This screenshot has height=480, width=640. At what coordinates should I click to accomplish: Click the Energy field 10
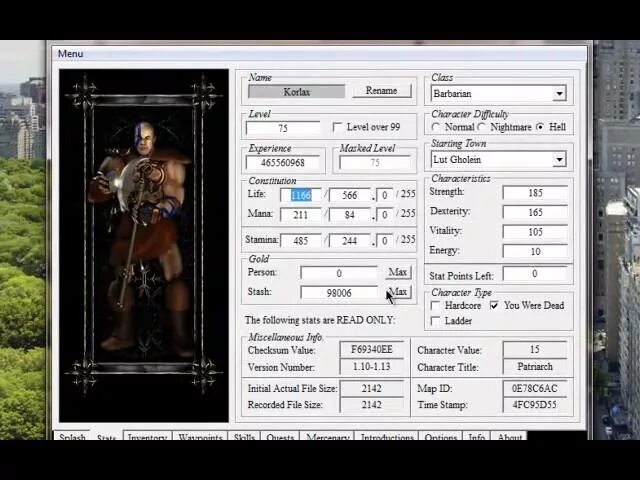[535, 251]
